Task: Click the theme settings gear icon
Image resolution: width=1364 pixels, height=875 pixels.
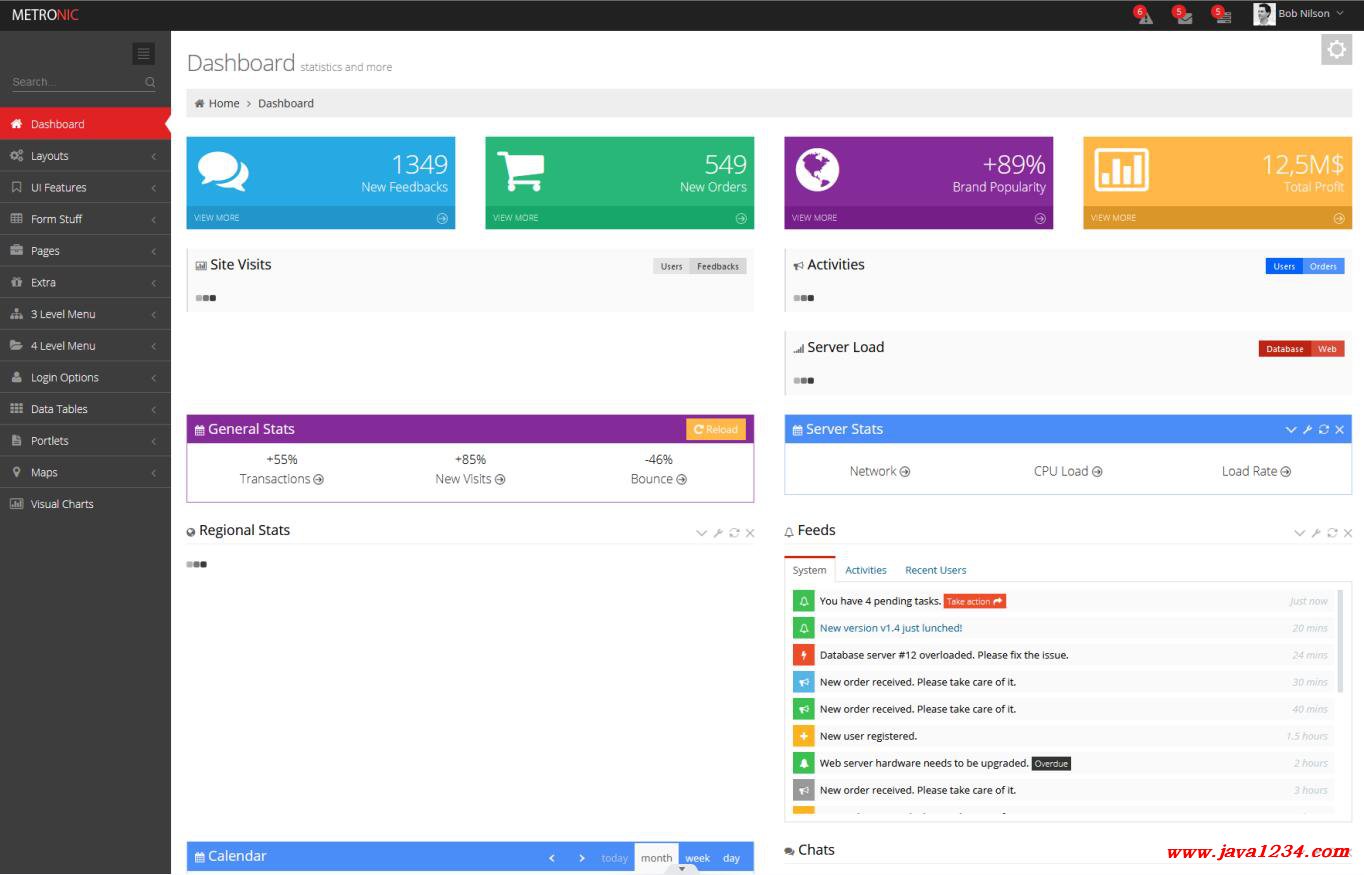Action: [x=1336, y=49]
